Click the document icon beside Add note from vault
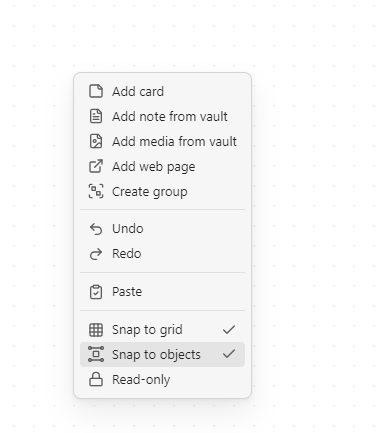 point(96,116)
